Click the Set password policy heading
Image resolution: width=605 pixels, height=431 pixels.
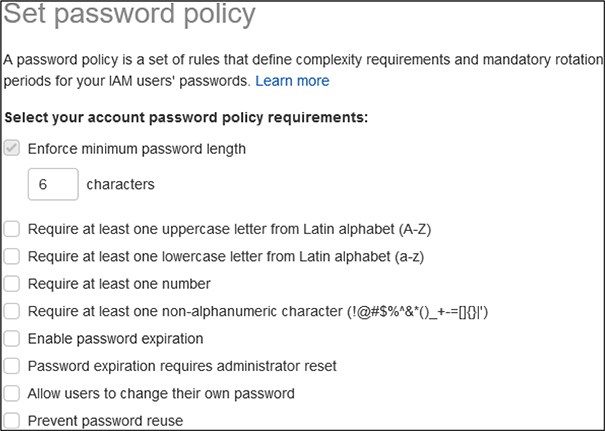click(130, 16)
